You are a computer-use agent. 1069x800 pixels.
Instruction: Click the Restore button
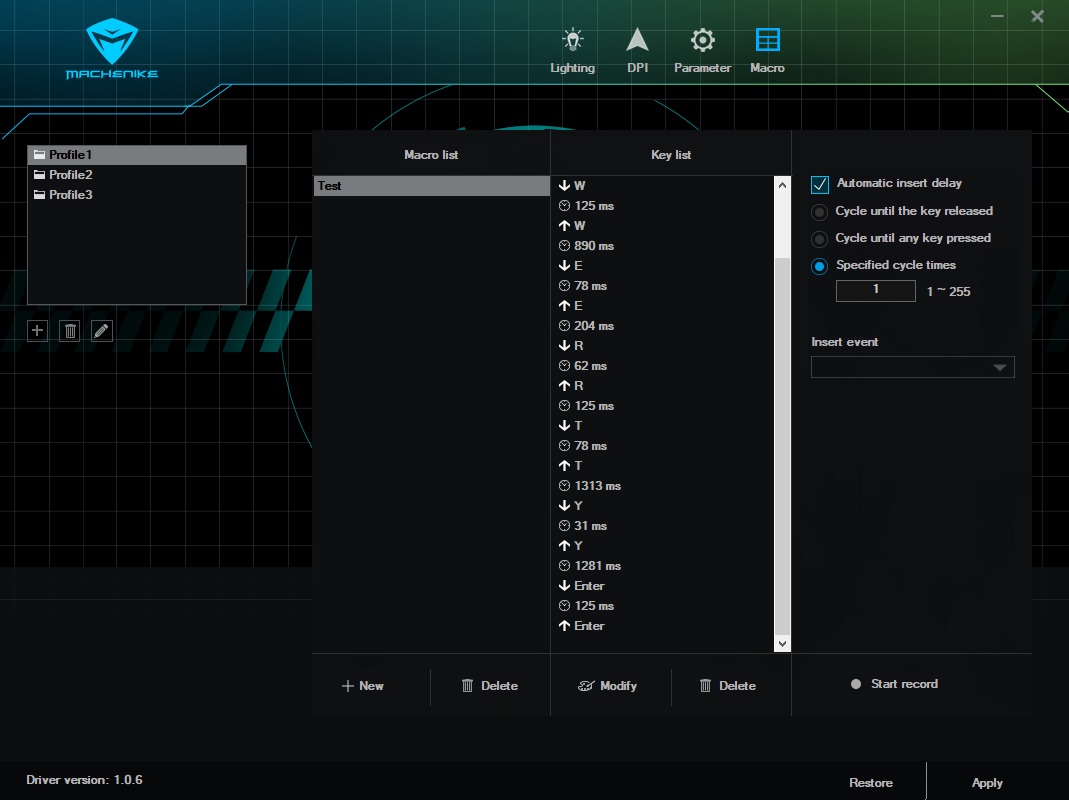tap(871, 782)
